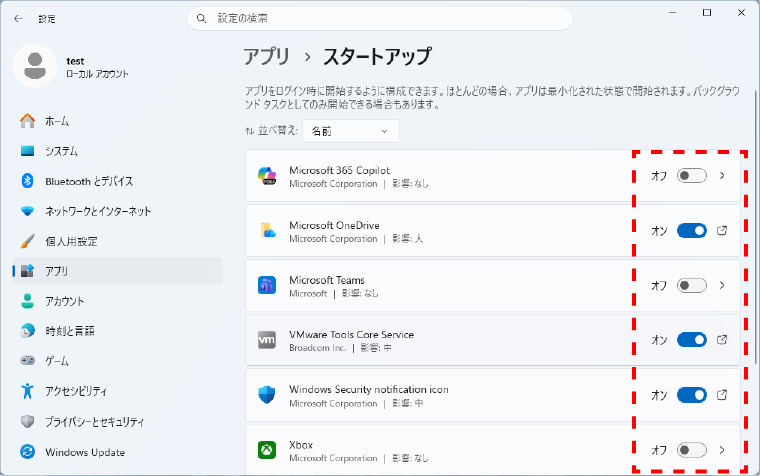Expand Xbox details chevron

[722, 450]
